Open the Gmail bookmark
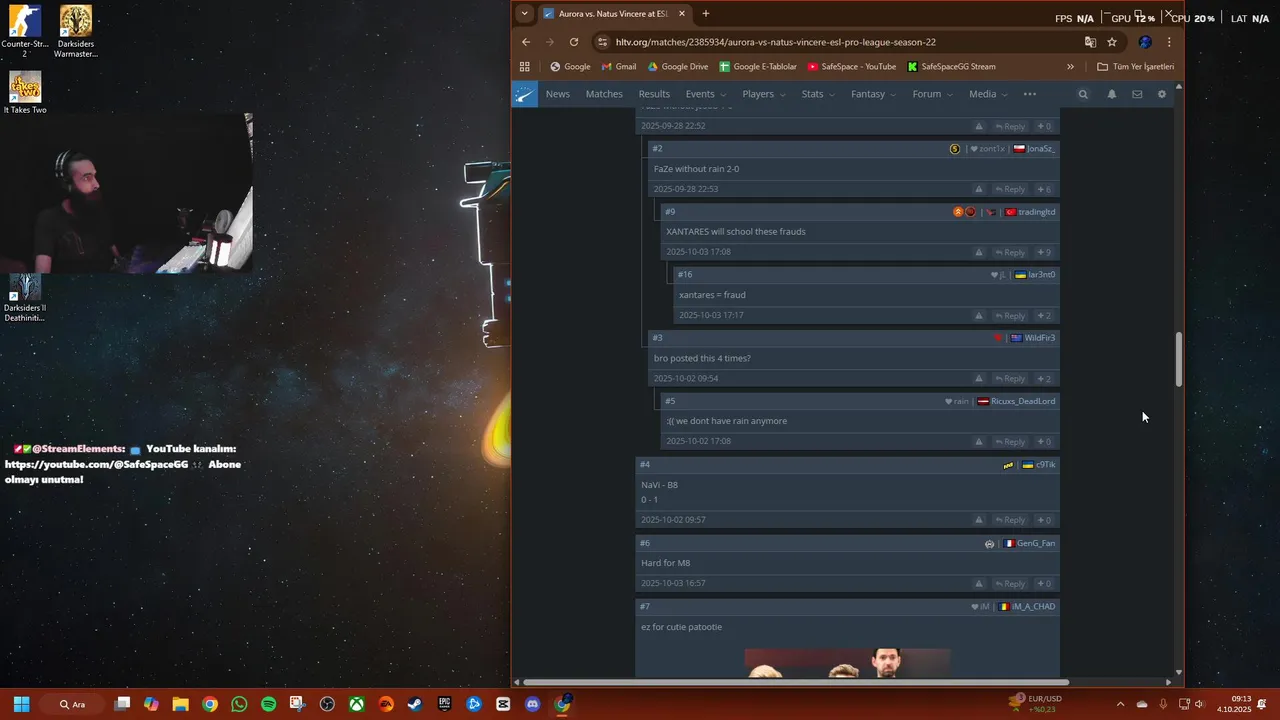The image size is (1280, 720). pyautogui.click(x=619, y=67)
